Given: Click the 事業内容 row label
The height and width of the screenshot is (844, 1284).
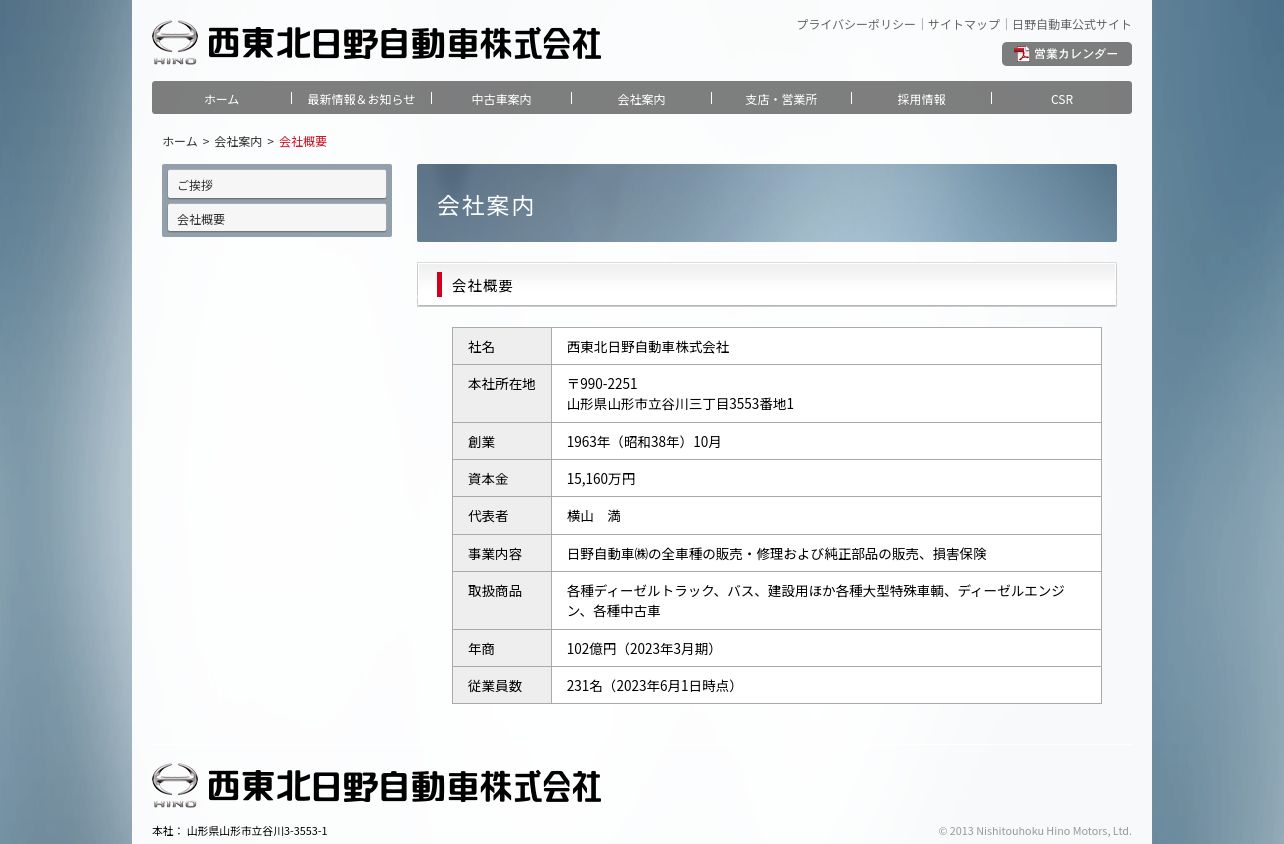Looking at the screenshot, I should tap(495, 553).
